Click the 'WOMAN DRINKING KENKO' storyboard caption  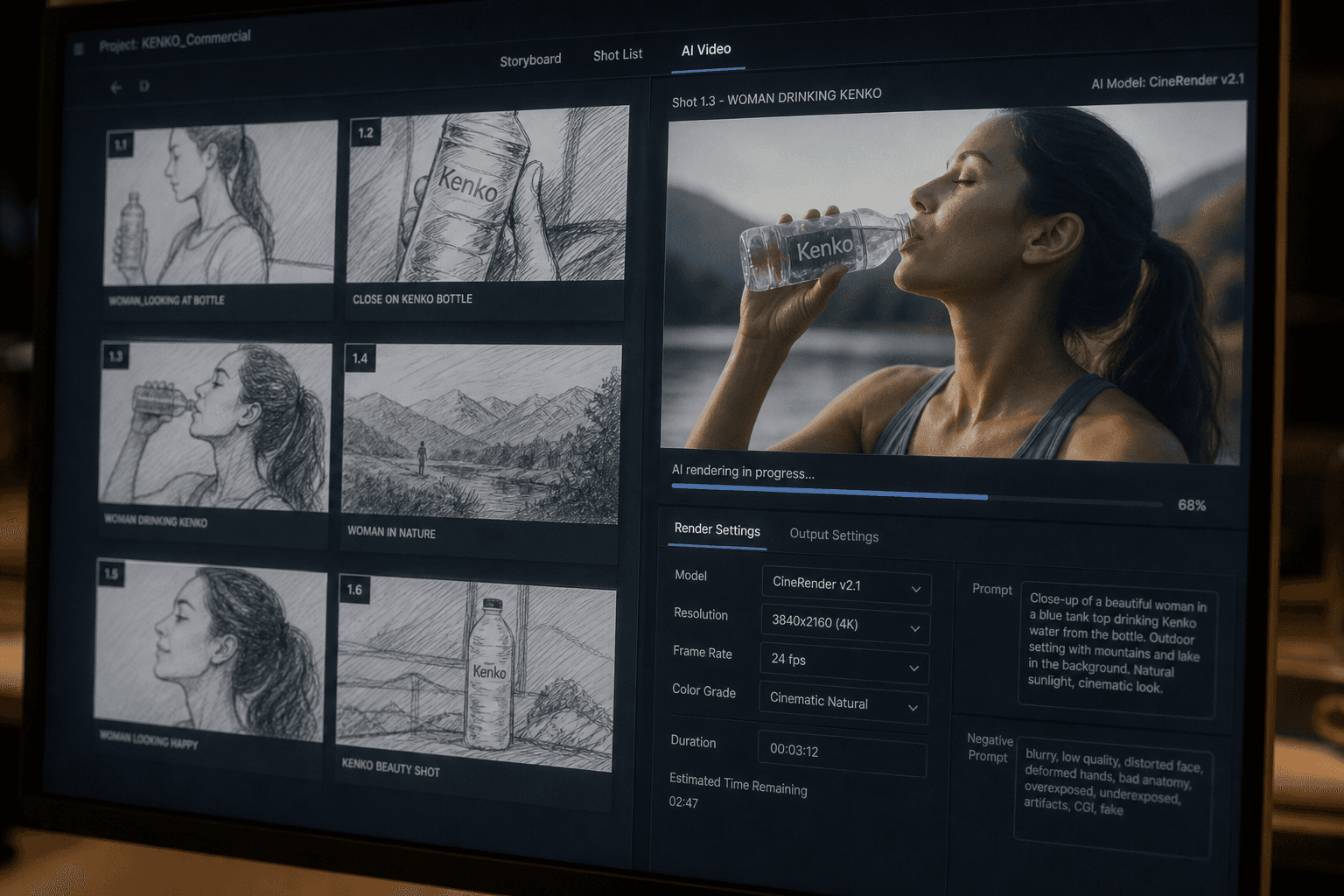tap(156, 521)
